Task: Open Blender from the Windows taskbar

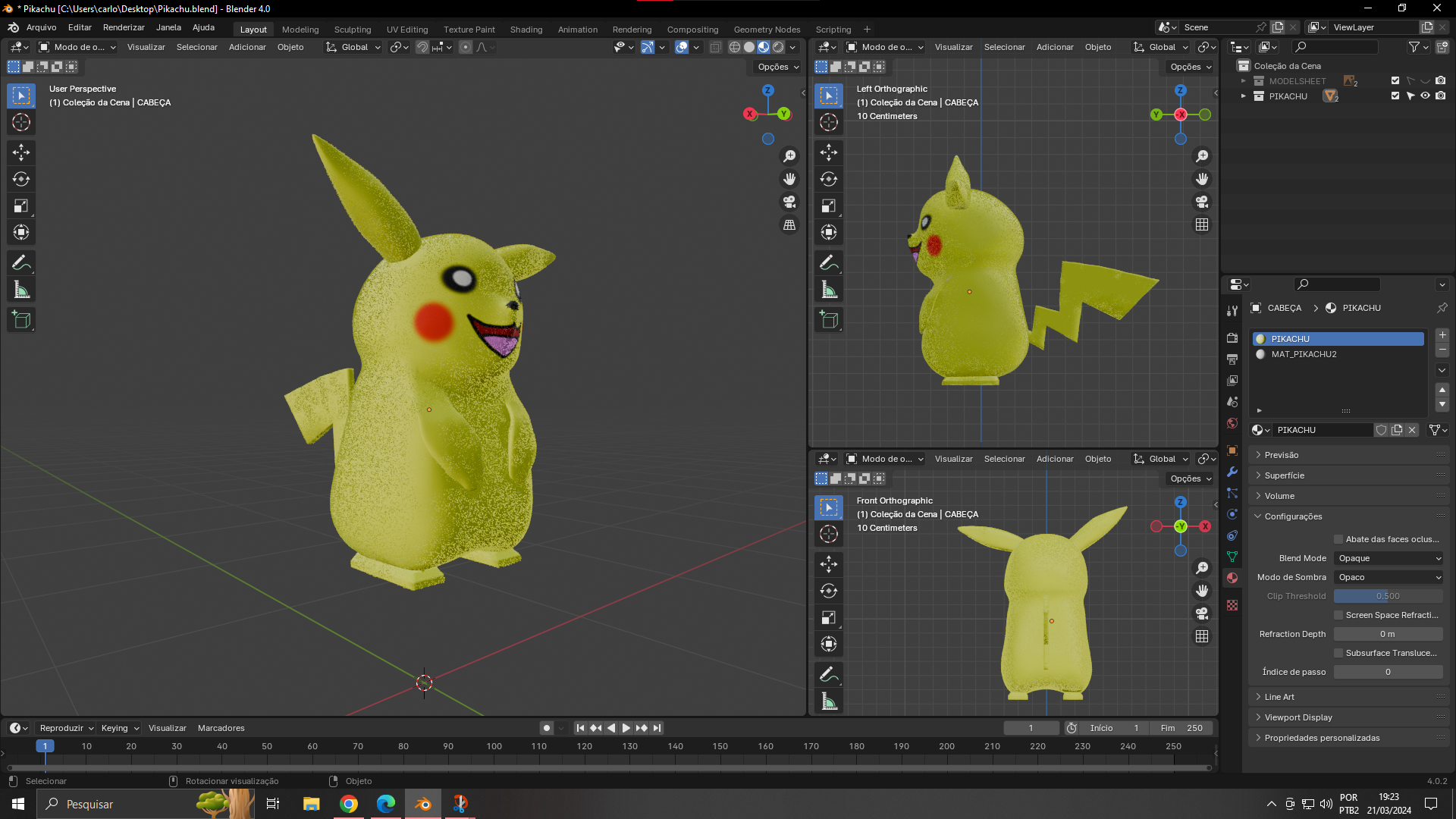Action: click(423, 804)
